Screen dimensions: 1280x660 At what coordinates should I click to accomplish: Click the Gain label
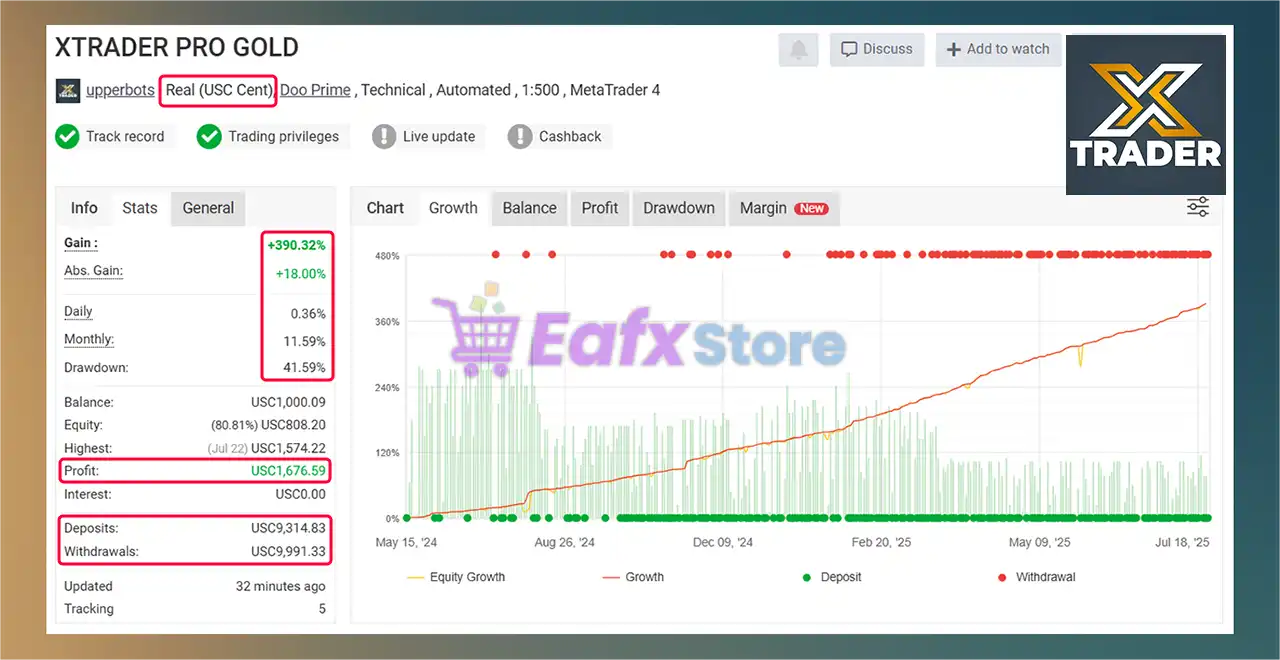81,243
